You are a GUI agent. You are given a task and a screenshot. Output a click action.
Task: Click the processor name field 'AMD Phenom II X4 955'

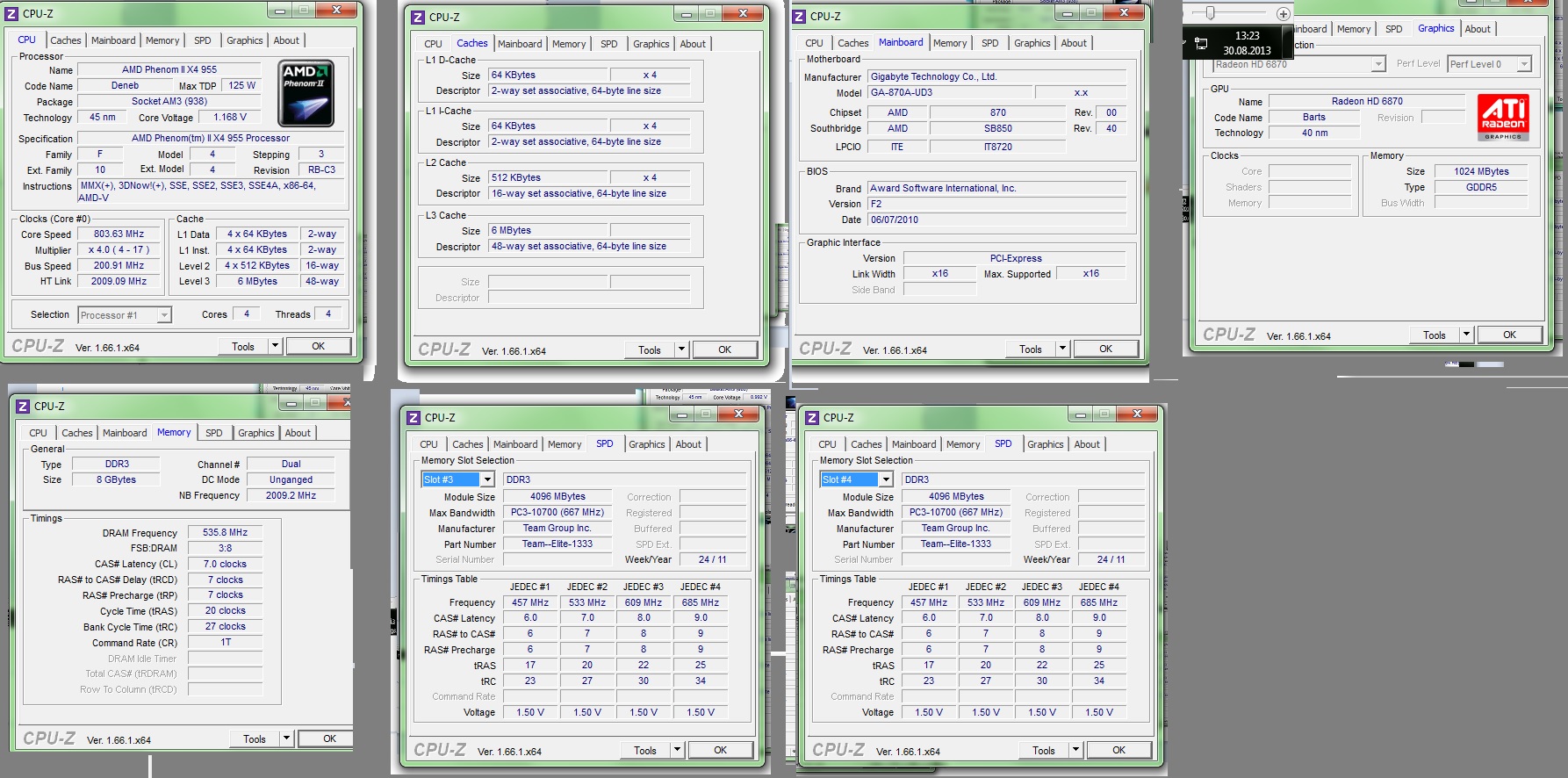[x=169, y=69]
